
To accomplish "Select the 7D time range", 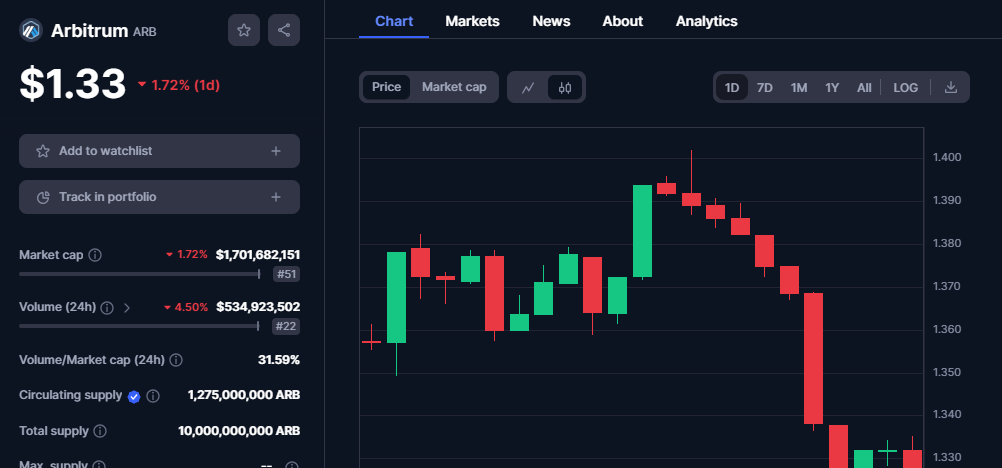I will (x=764, y=88).
